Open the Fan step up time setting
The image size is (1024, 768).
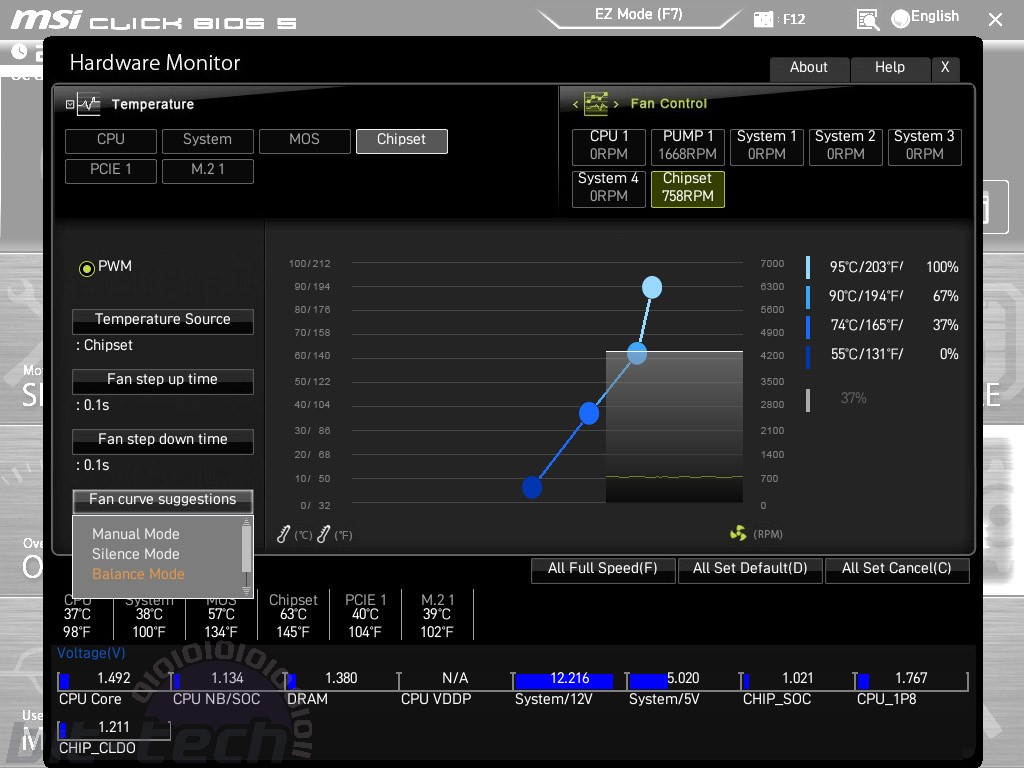(163, 381)
